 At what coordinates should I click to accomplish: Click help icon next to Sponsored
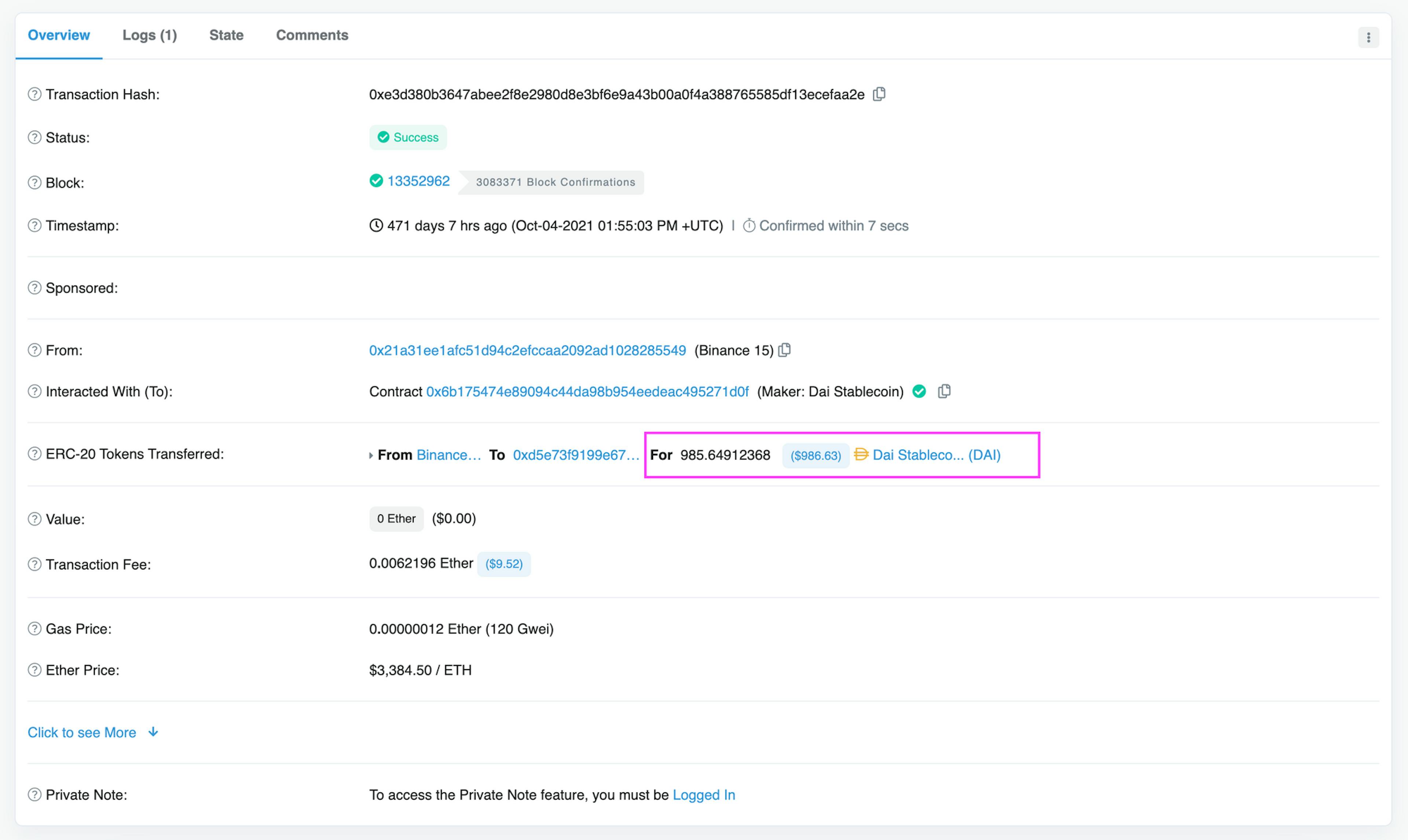point(34,287)
